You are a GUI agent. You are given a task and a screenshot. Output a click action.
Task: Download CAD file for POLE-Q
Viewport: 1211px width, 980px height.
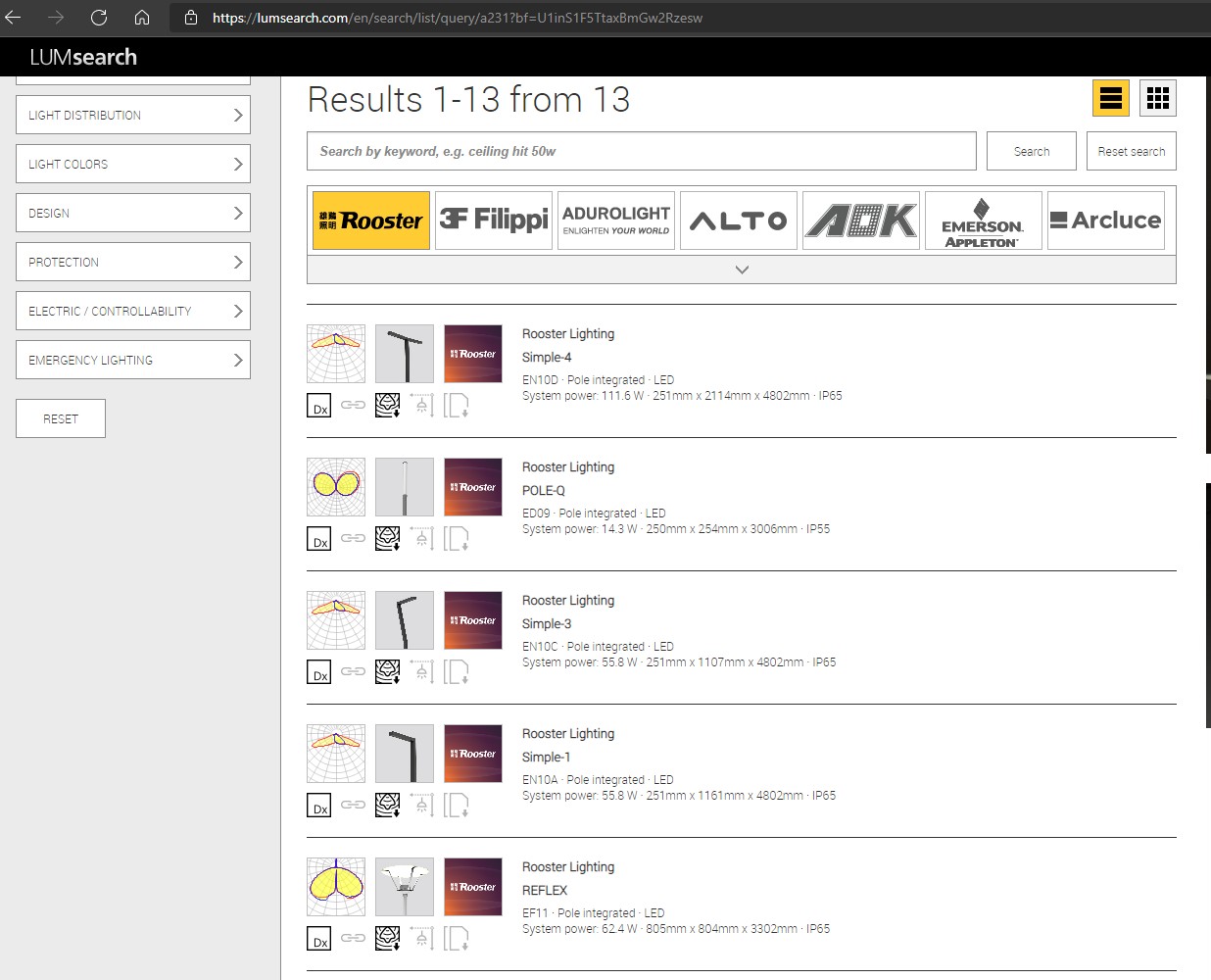pyautogui.click(x=457, y=539)
